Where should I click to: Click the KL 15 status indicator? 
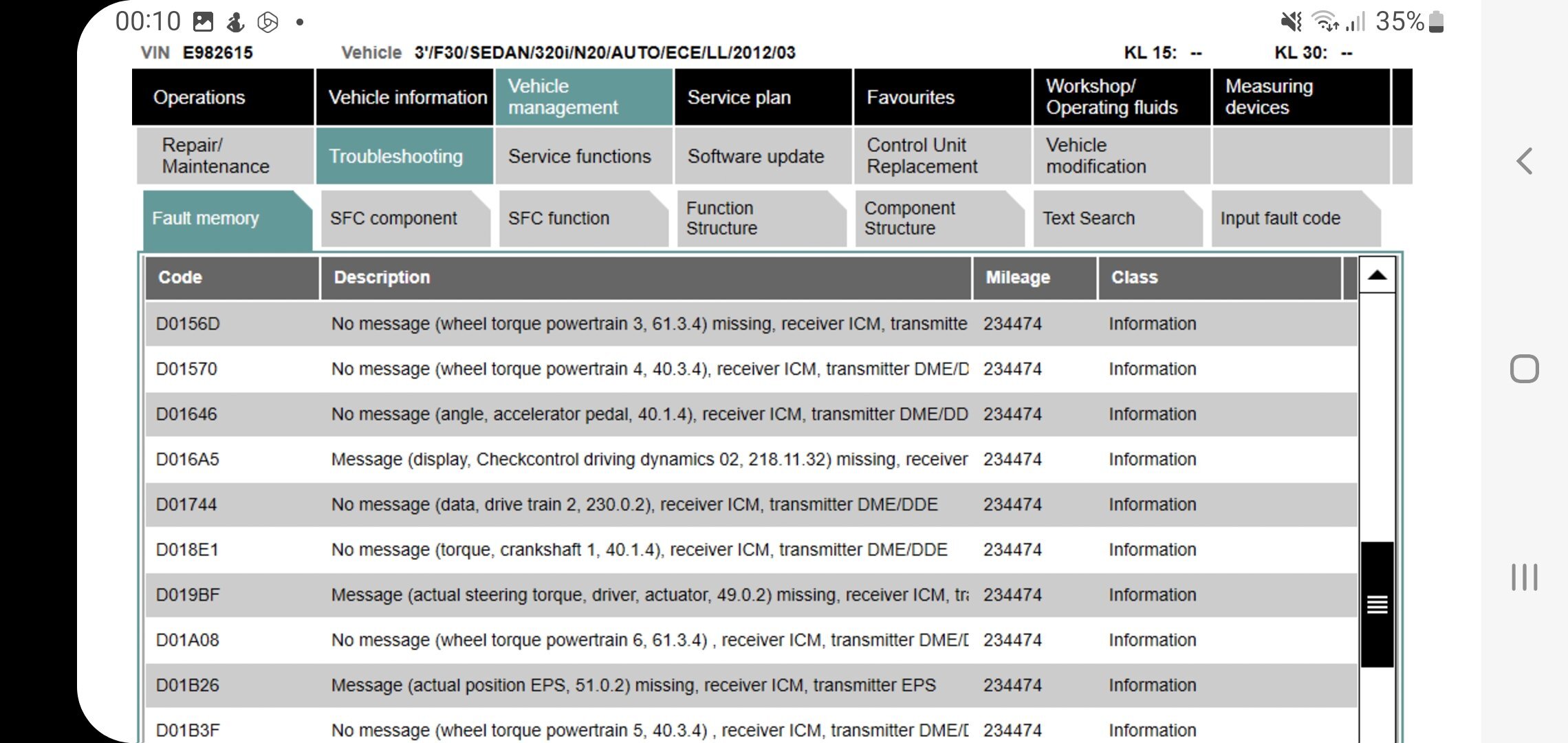tap(1163, 53)
